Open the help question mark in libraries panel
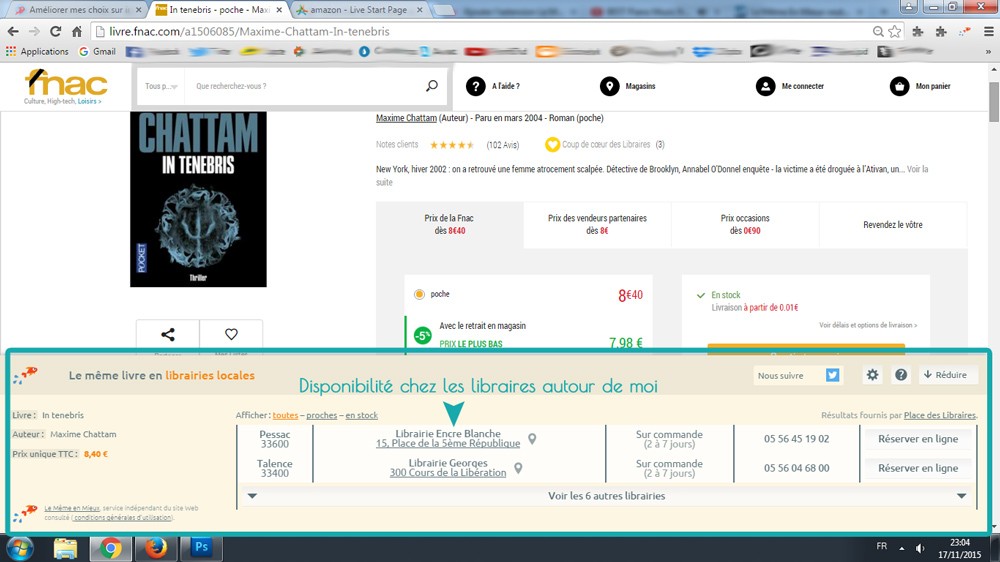1000x562 pixels. pyautogui.click(x=901, y=375)
